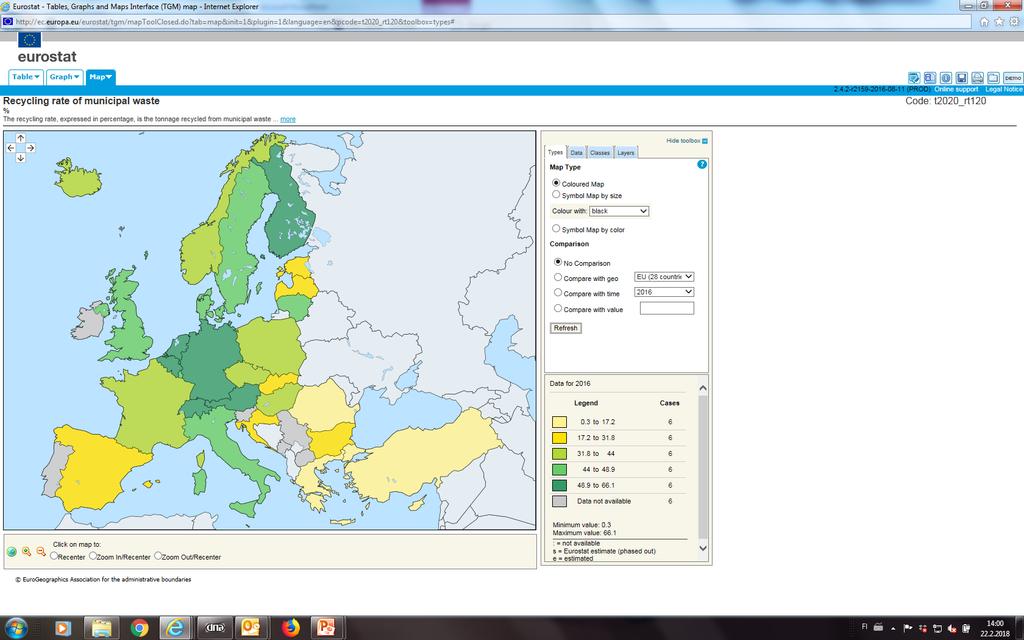Image resolution: width=1024 pixels, height=640 pixels.
Task: Pan the map right with the right arrow
Action: 30,148
